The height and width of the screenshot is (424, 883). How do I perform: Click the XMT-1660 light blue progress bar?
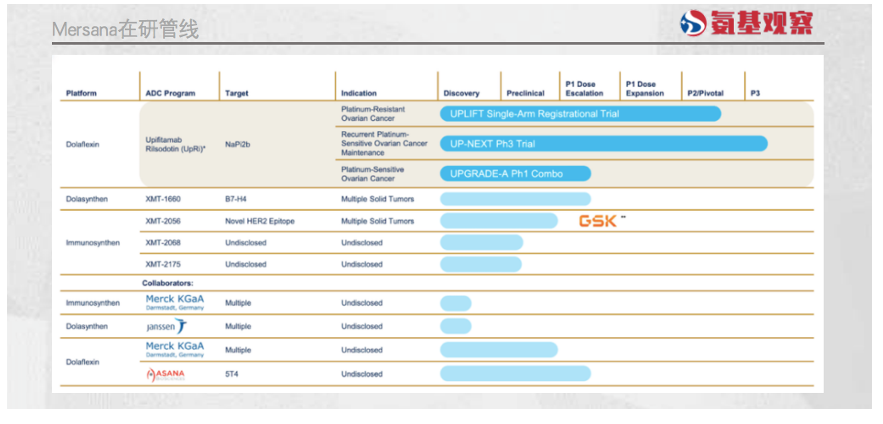pyautogui.click(x=515, y=199)
